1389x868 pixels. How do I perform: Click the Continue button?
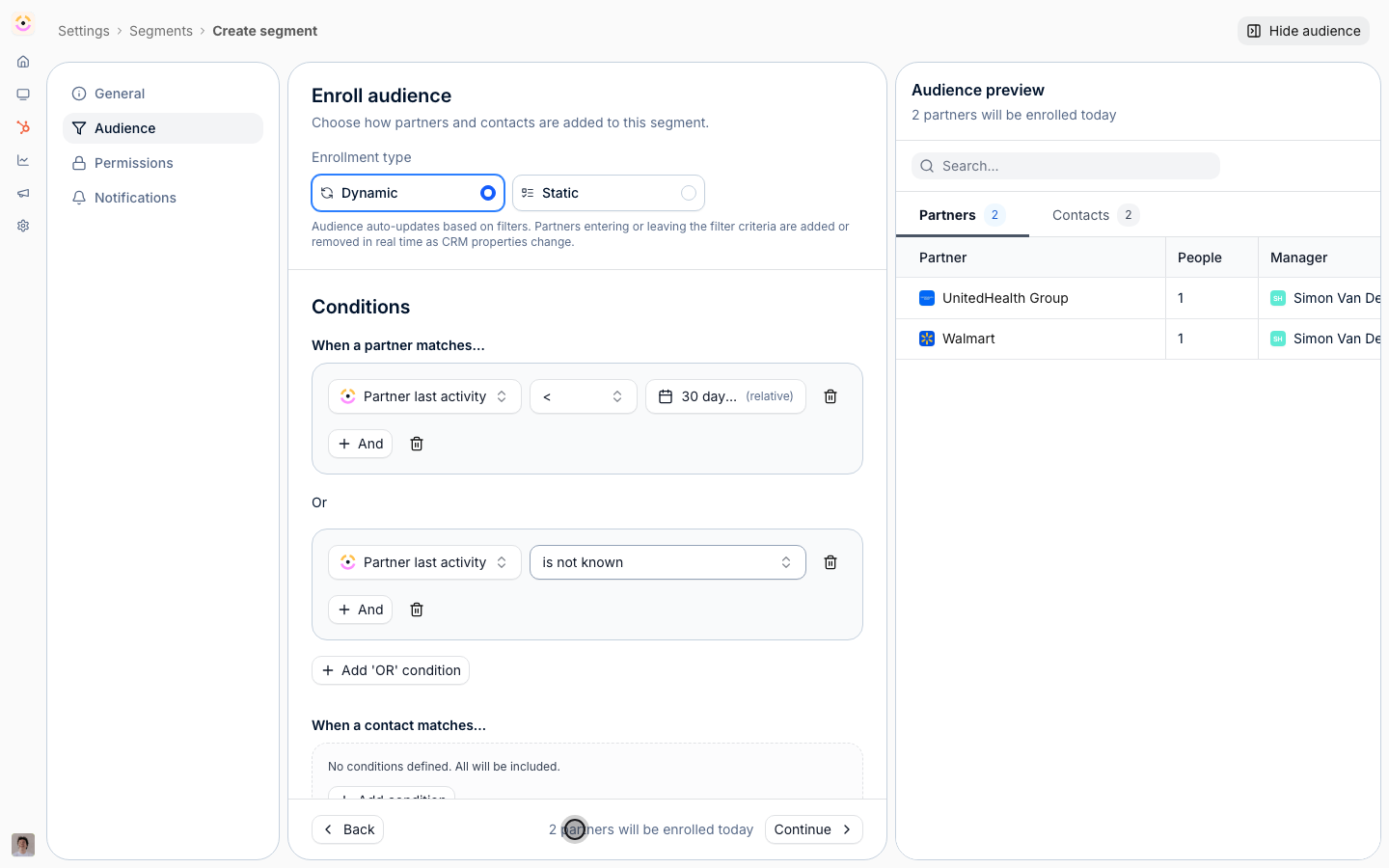814,829
